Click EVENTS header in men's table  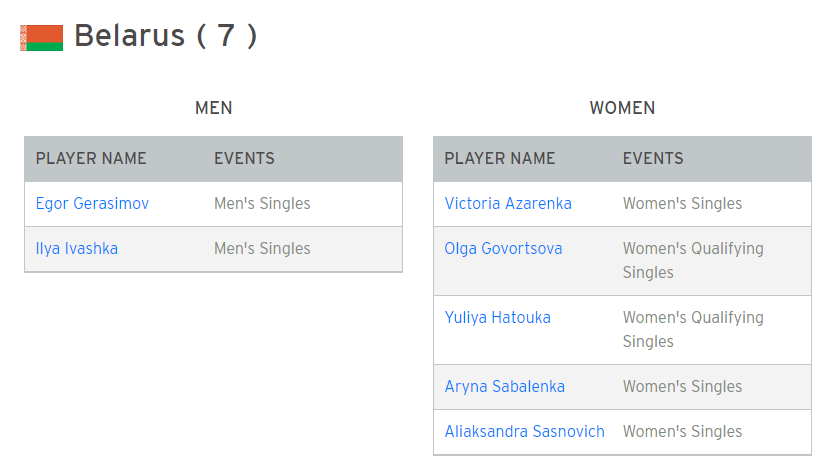click(244, 158)
